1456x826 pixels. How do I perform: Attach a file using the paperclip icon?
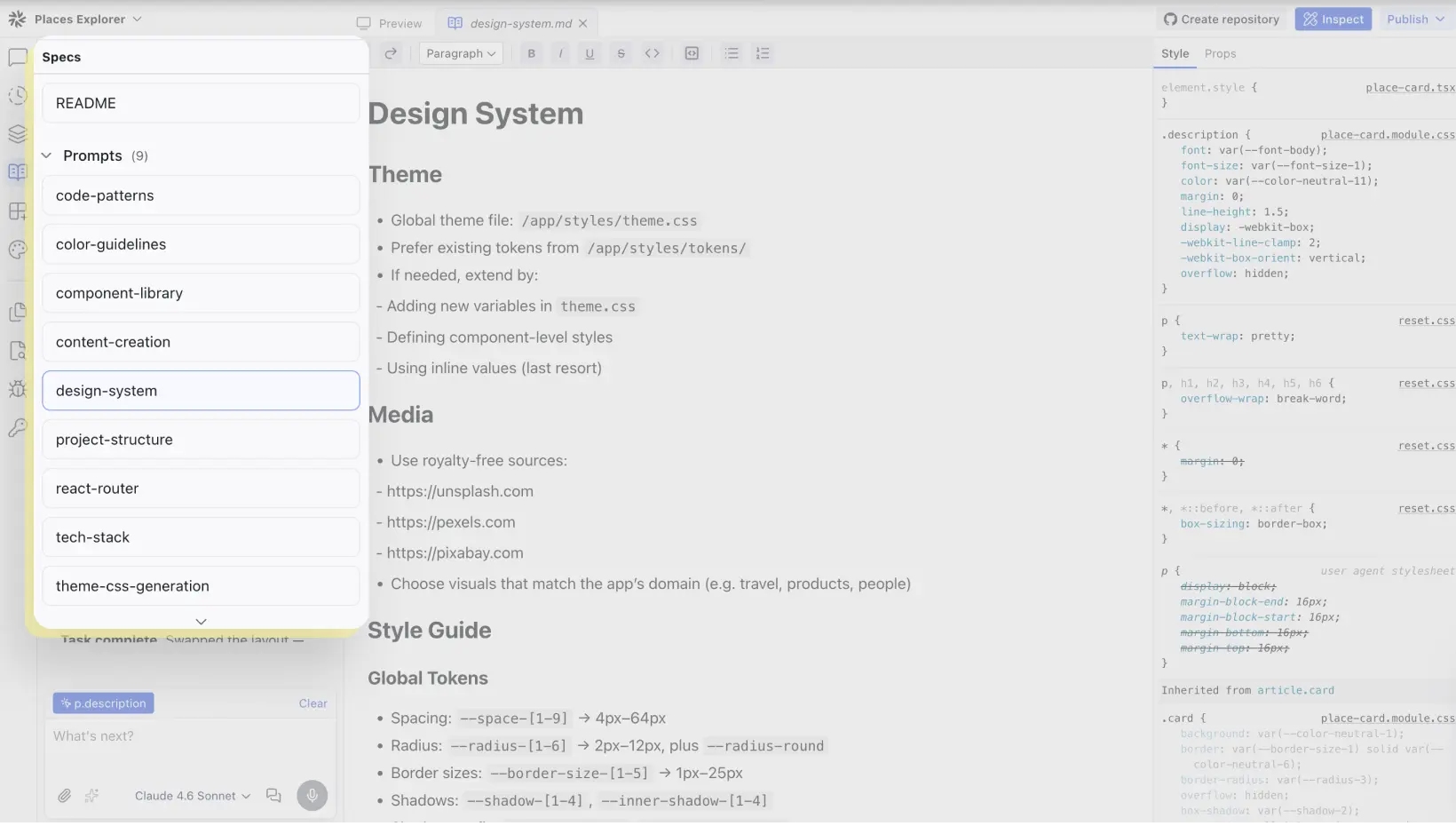[x=63, y=796]
